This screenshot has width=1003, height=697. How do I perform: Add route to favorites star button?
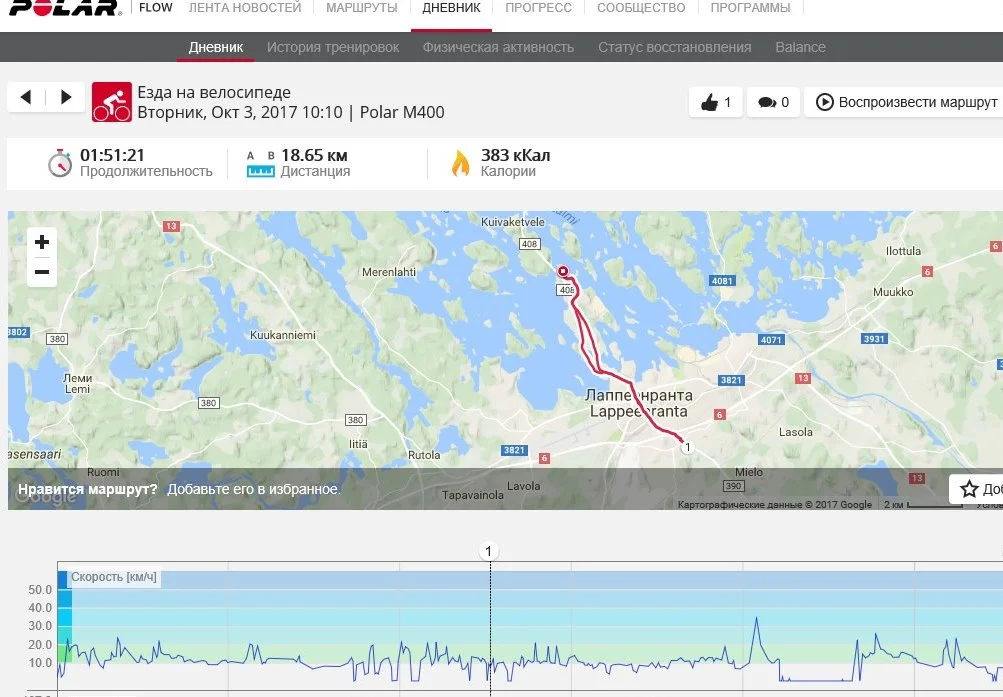[976, 489]
